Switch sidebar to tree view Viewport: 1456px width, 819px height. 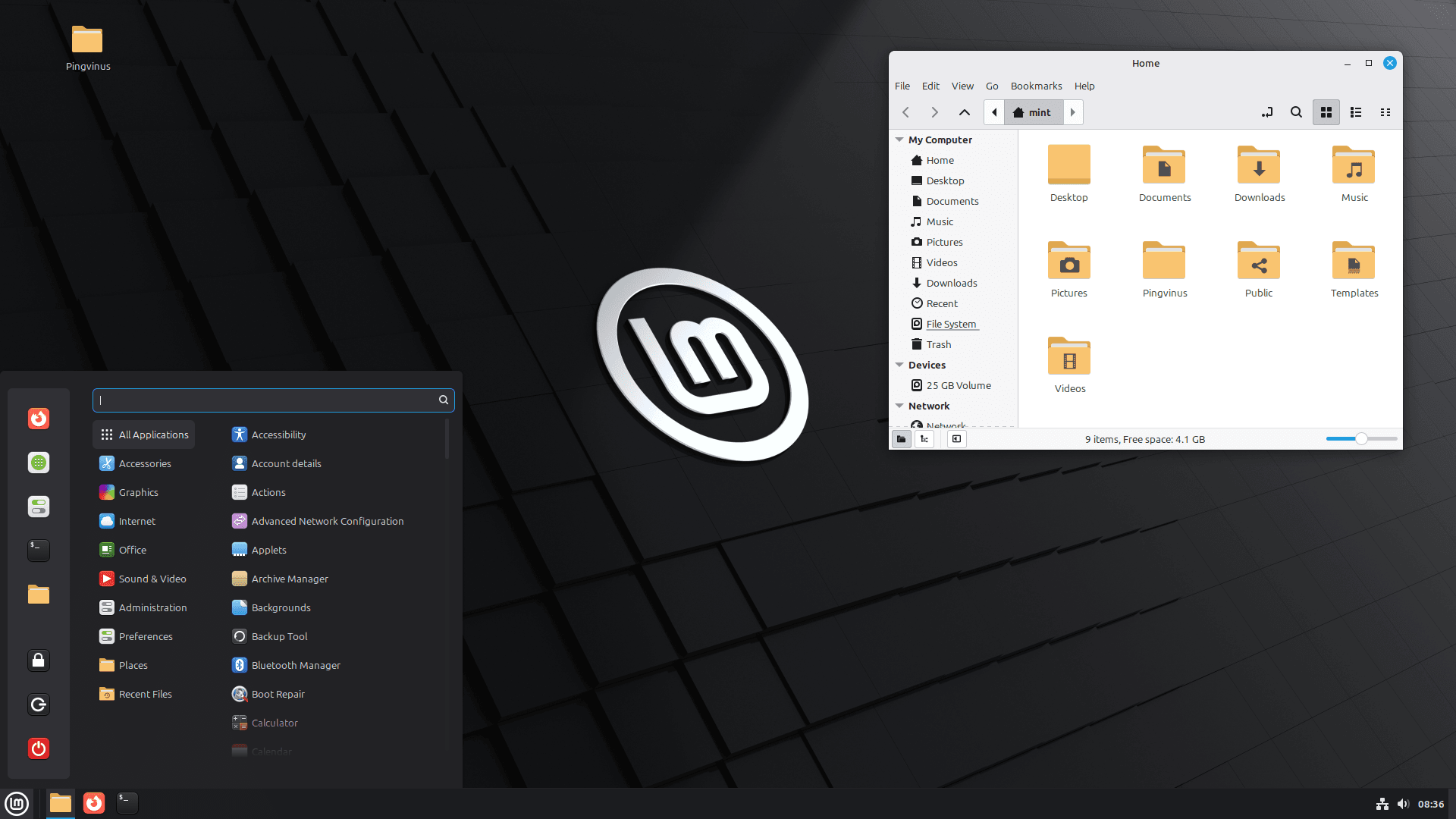tap(924, 439)
